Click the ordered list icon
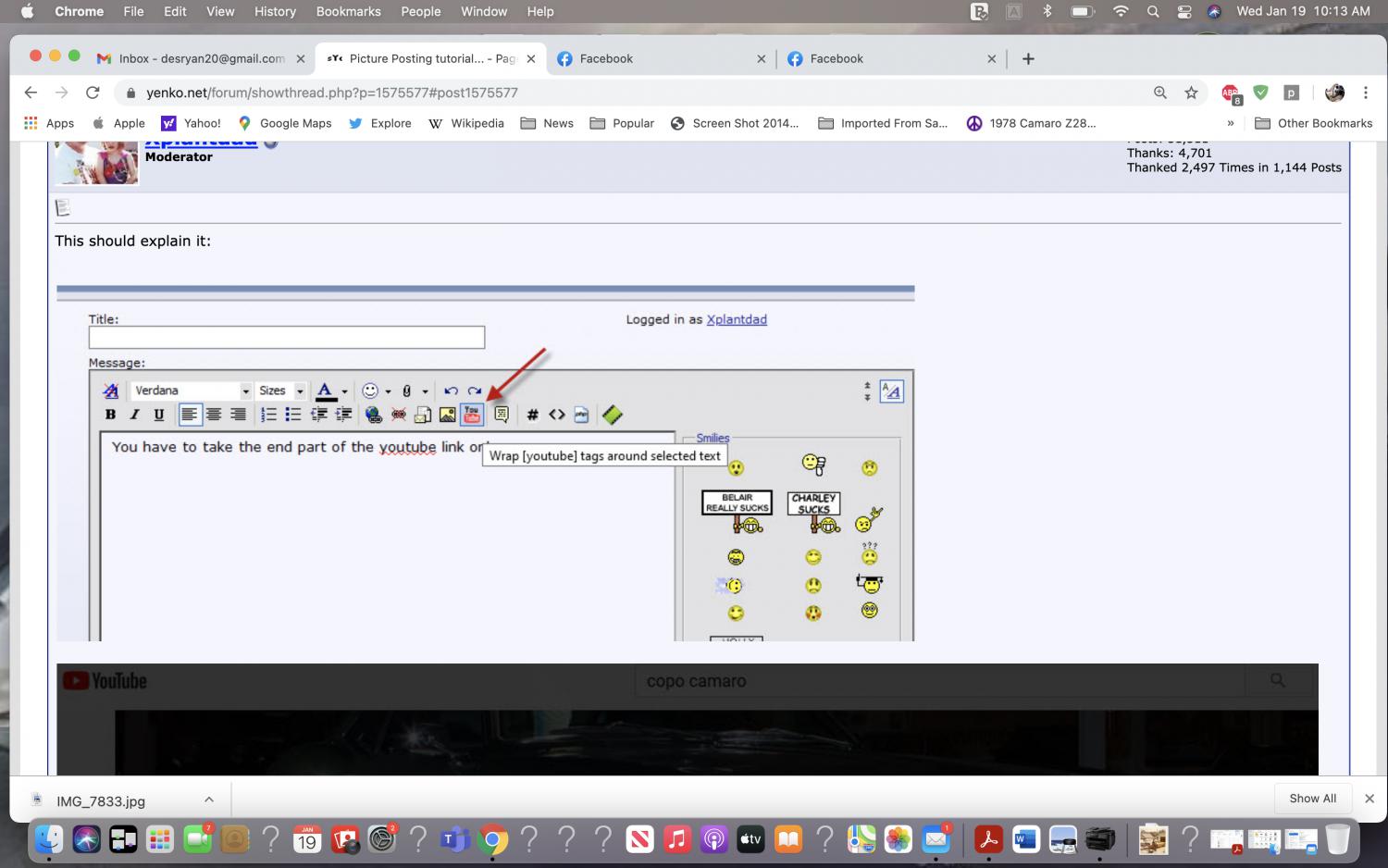The width and height of the screenshot is (1388, 868). (x=269, y=415)
